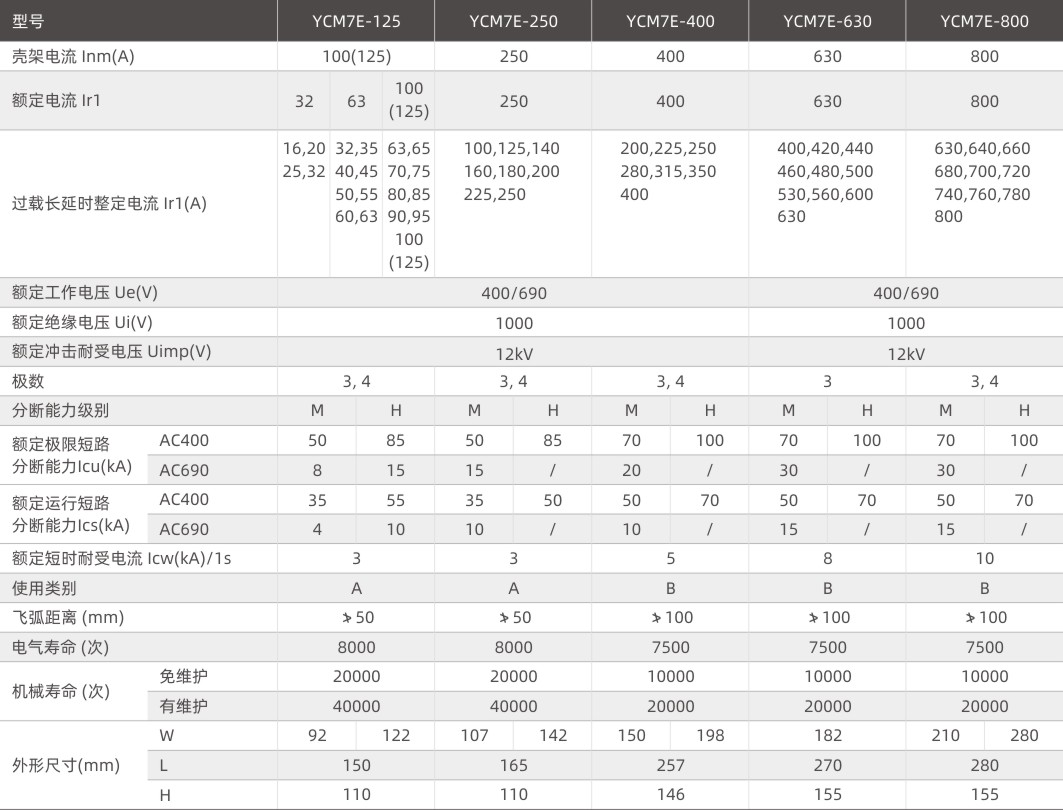Select the 额定短时耐受电流 Icw(kA)/1s label
The width and height of the screenshot is (1063, 810).
click(121, 559)
